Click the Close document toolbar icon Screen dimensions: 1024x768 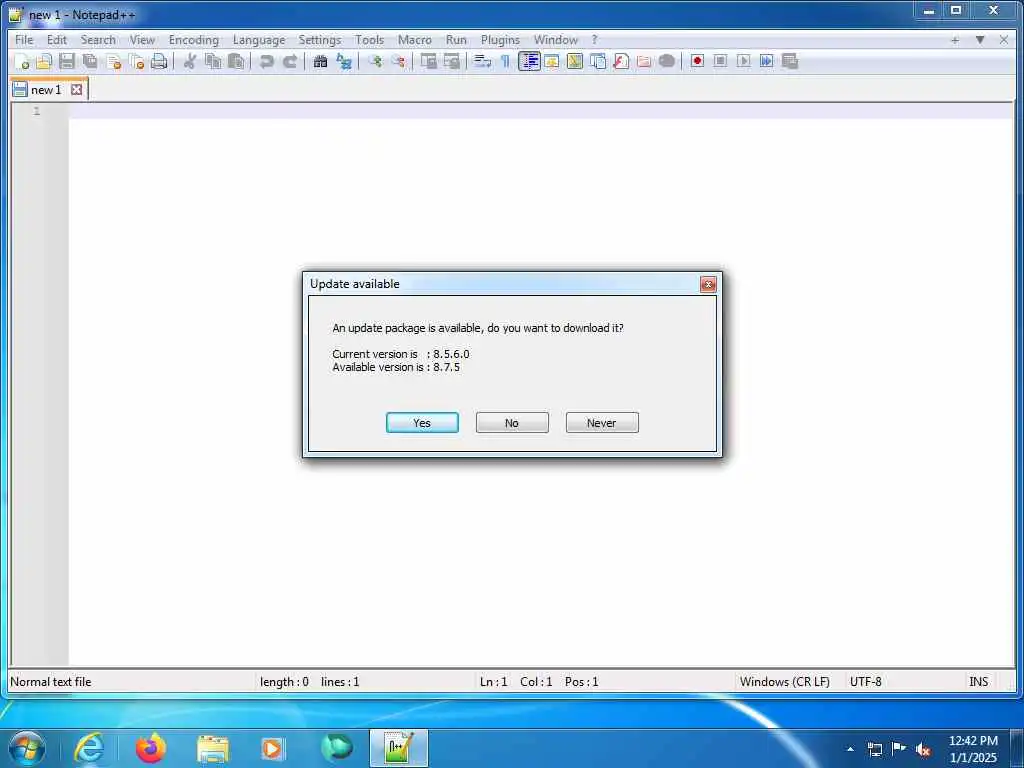(x=114, y=61)
